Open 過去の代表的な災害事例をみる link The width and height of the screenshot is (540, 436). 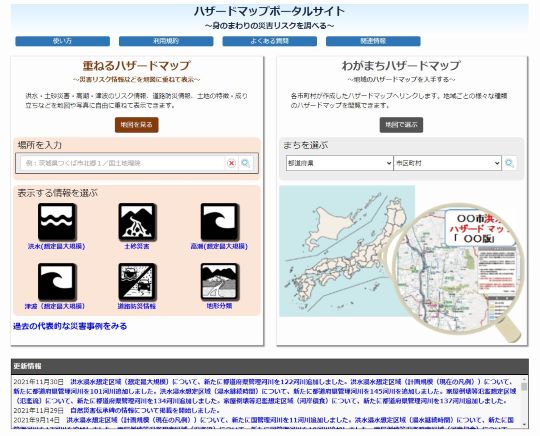70,326
